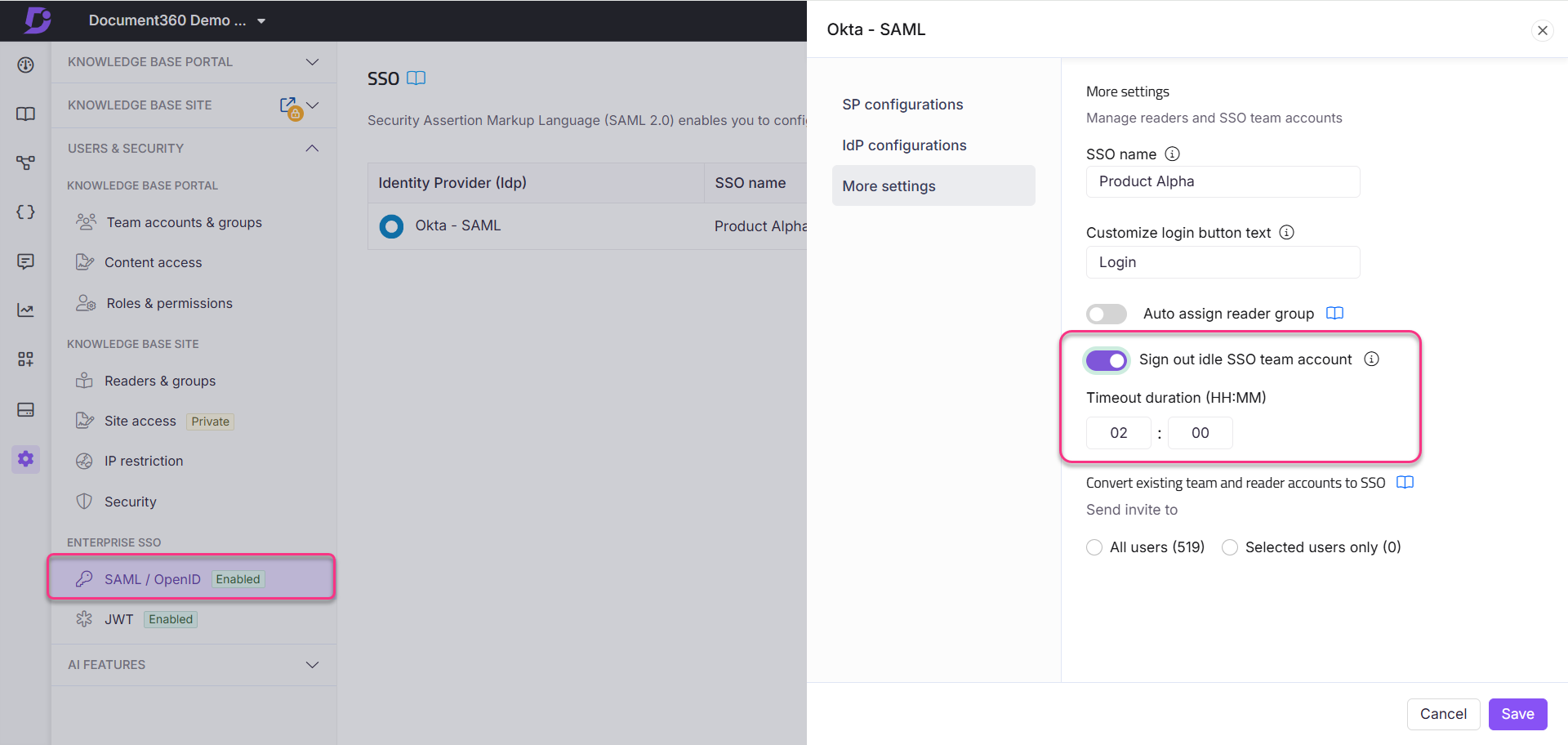Open the documentation book icon in left rail
This screenshot has width=1568, height=745.
[25, 114]
